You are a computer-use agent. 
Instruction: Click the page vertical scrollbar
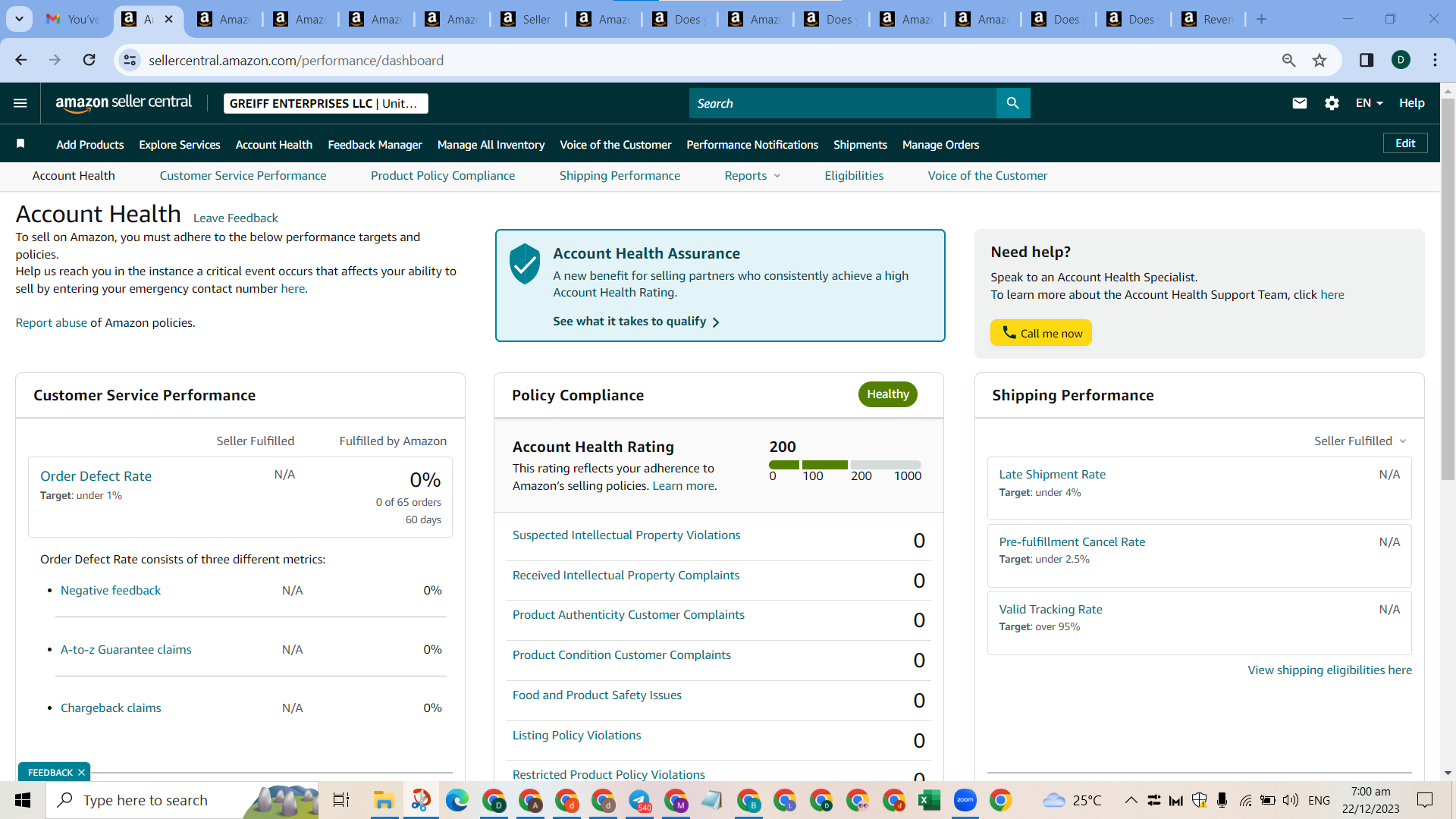[1448, 288]
